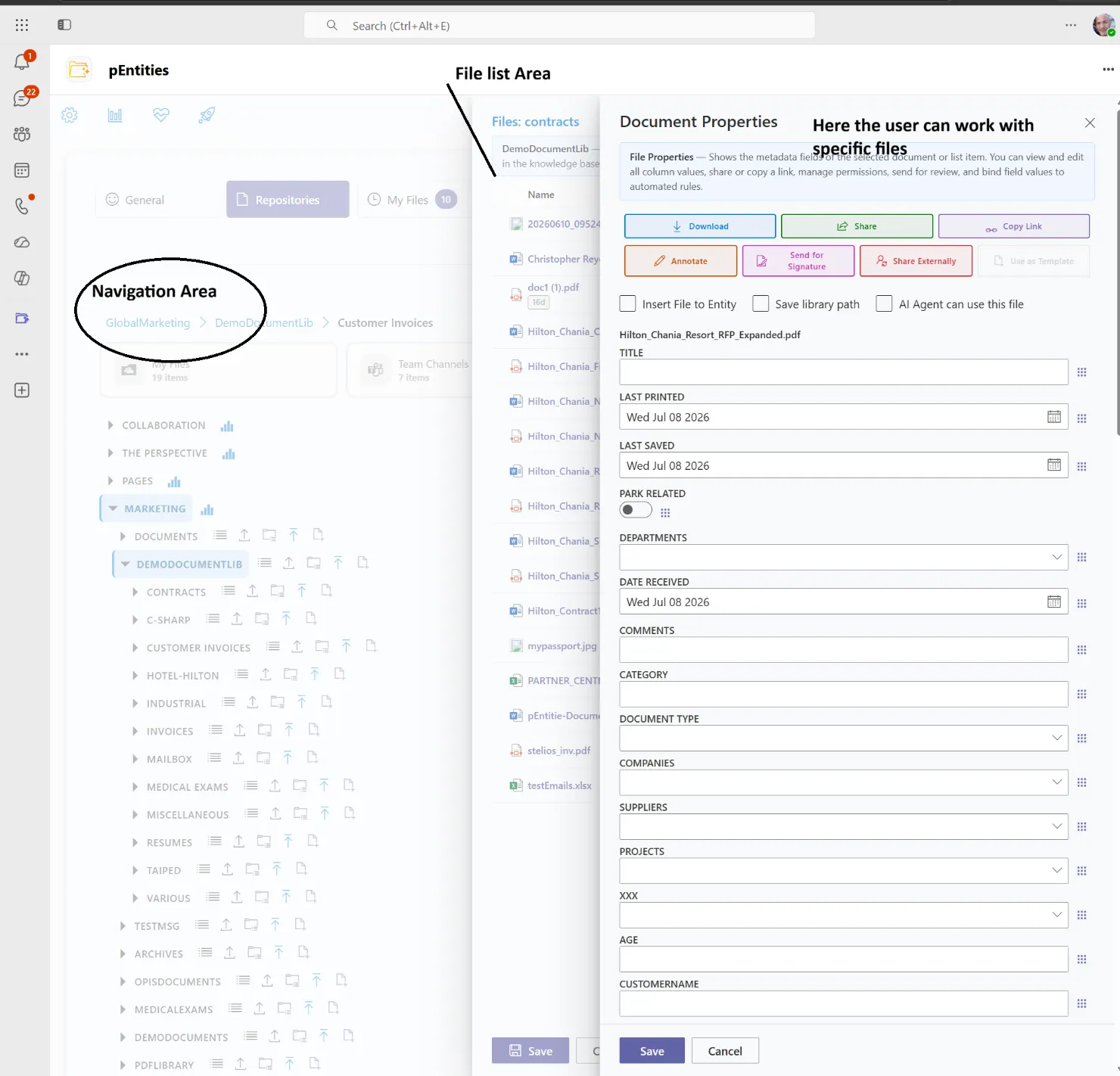The height and width of the screenshot is (1076, 1120).
Task: Check Insert File to Entity
Action: point(627,303)
